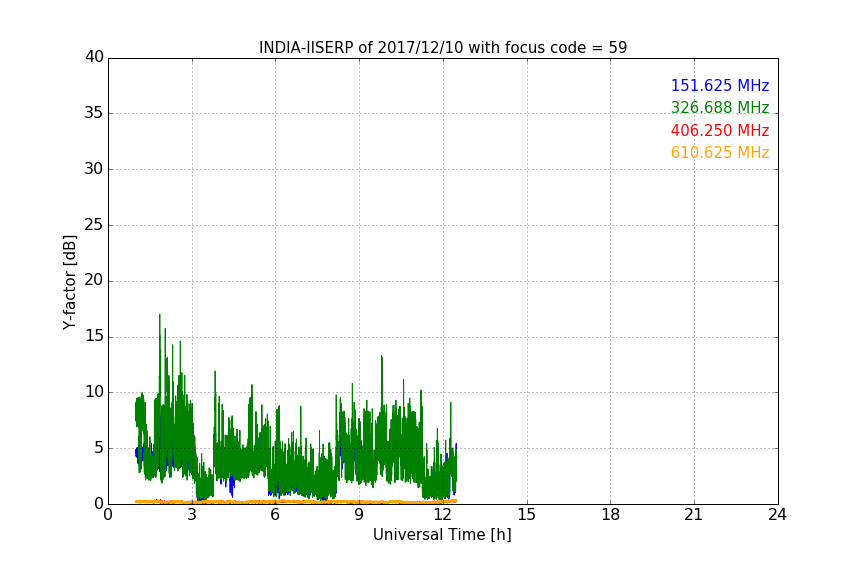Click the "Universal Time [h]" axis label
Image resolution: width=864 pixels, height=576 pixels.
point(442,535)
